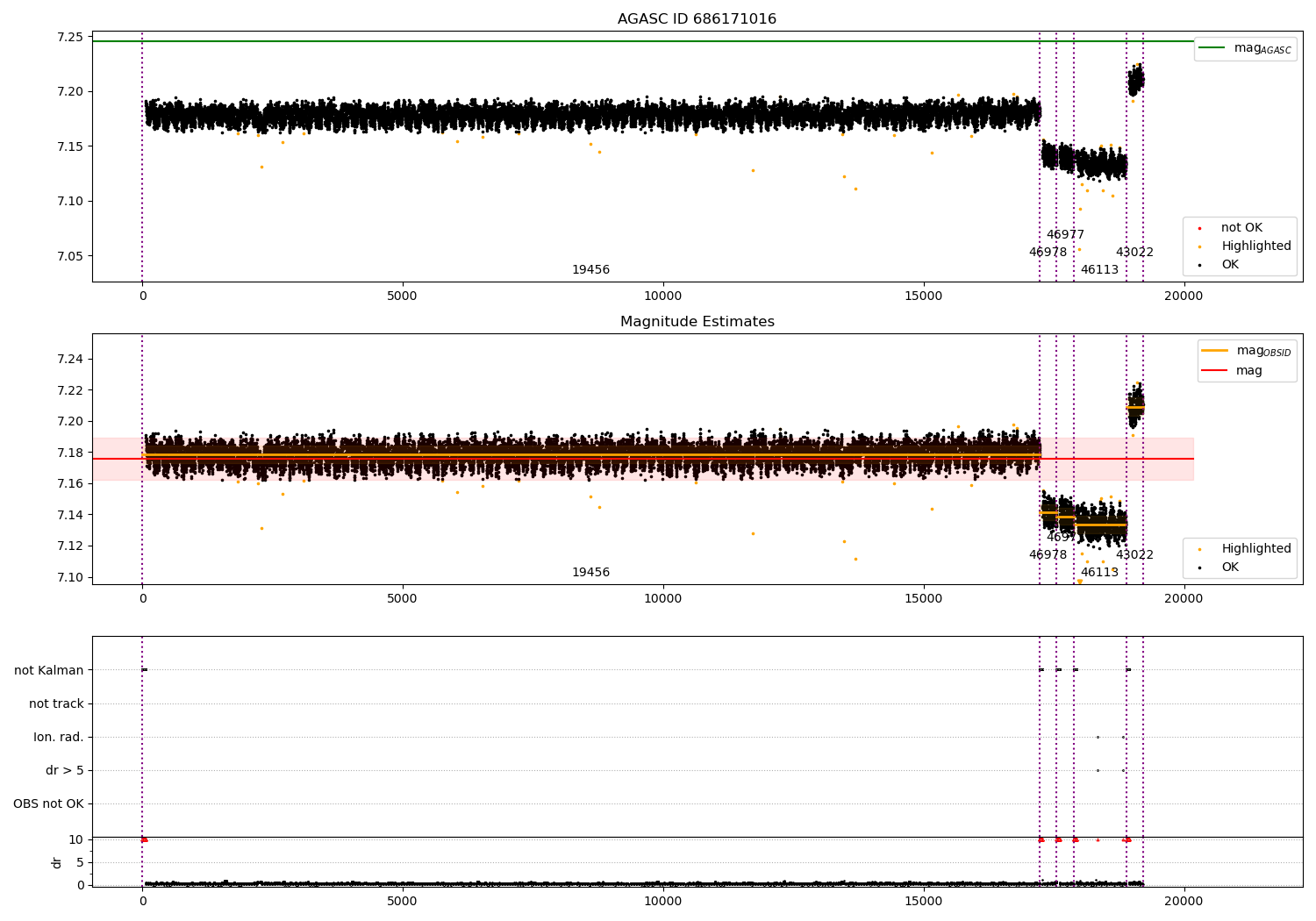Click the red mag line in Magnitude Estimates plot
1316x921 pixels.
(x=643, y=459)
